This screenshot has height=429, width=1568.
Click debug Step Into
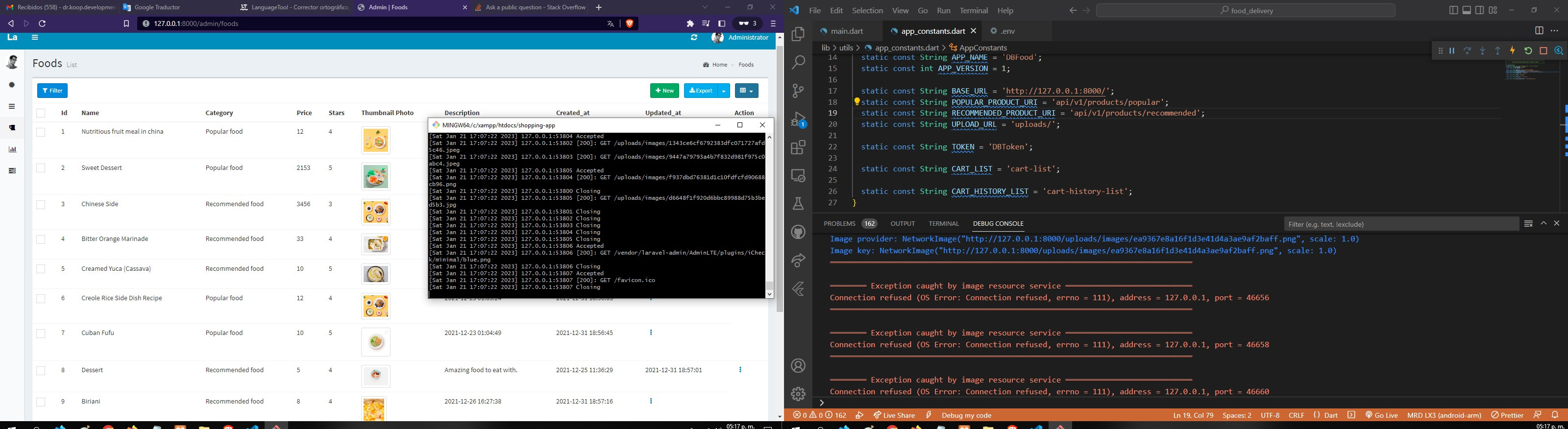tap(1482, 51)
